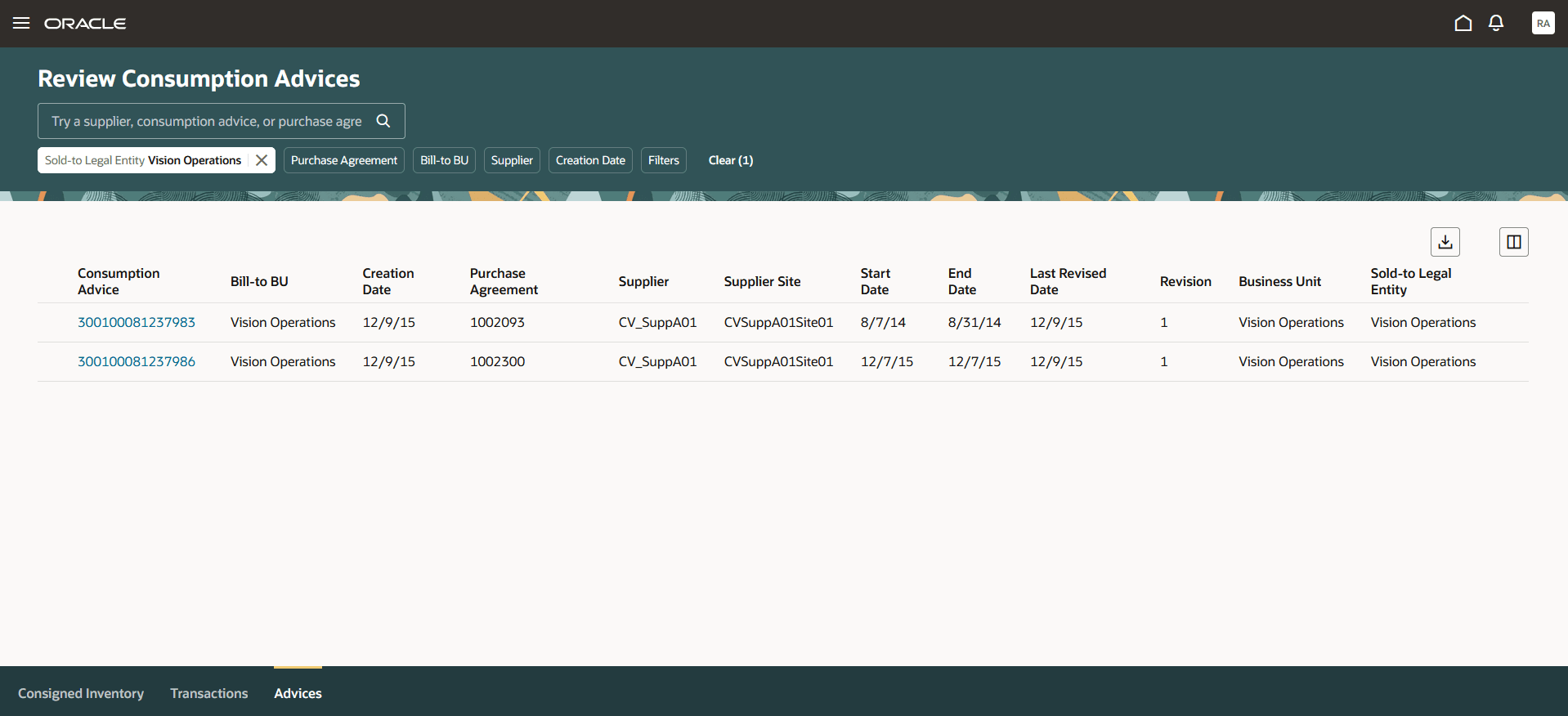Go to the Home icon
This screenshot has height=716, width=1568.
click(x=1463, y=23)
